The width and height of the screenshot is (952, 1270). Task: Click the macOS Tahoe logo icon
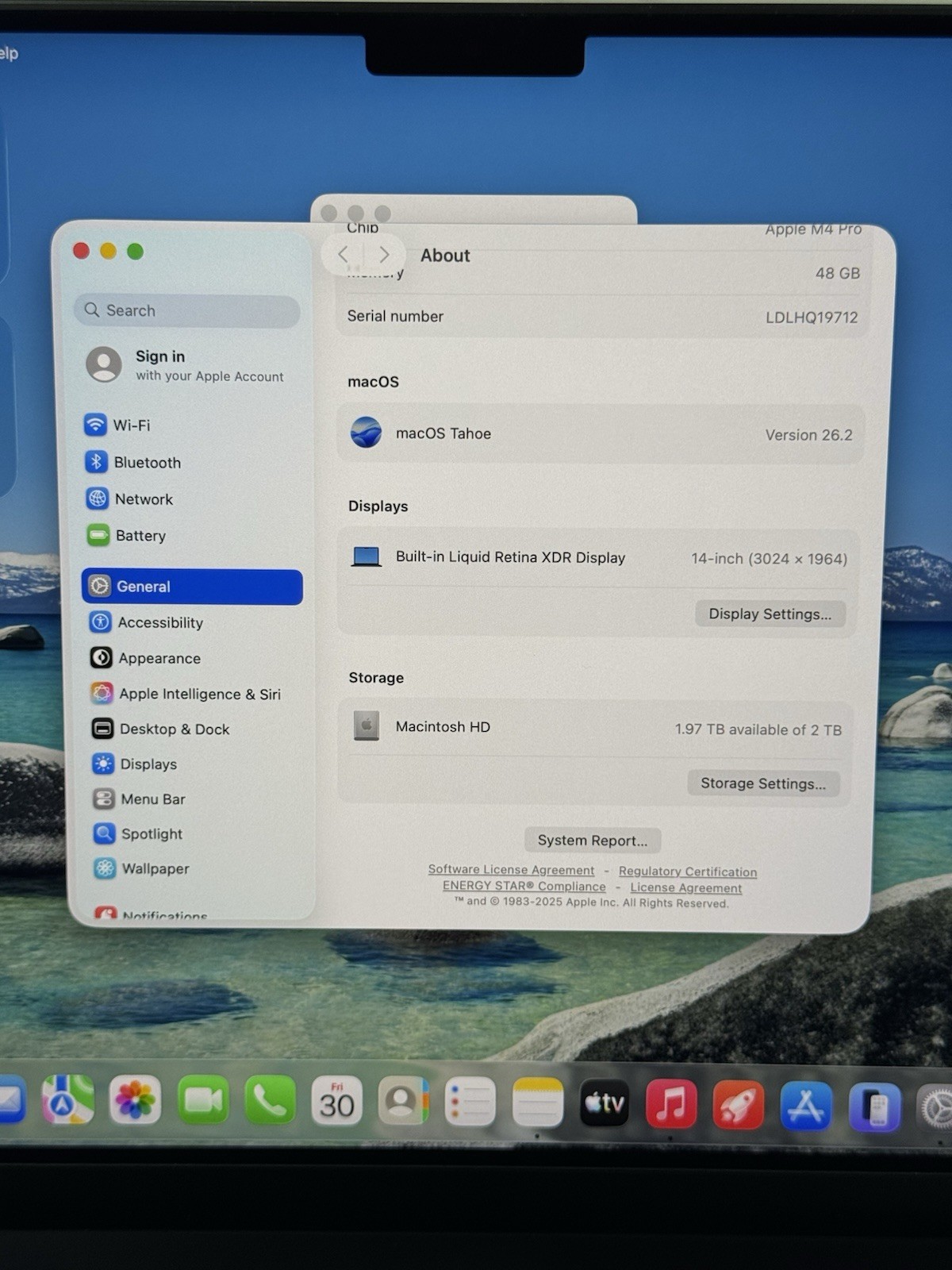click(366, 433)
